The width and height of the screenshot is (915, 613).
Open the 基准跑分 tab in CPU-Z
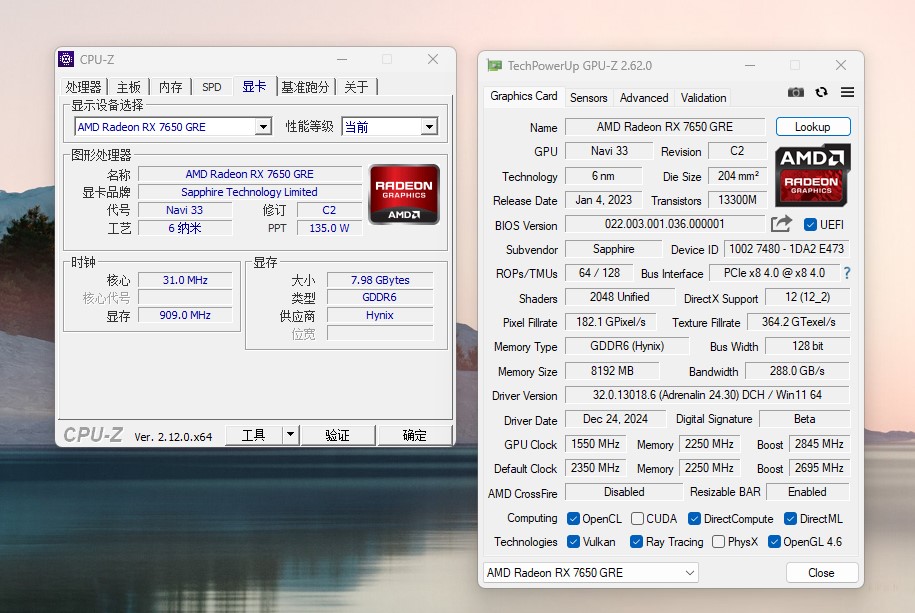click(x=305, y=87)
